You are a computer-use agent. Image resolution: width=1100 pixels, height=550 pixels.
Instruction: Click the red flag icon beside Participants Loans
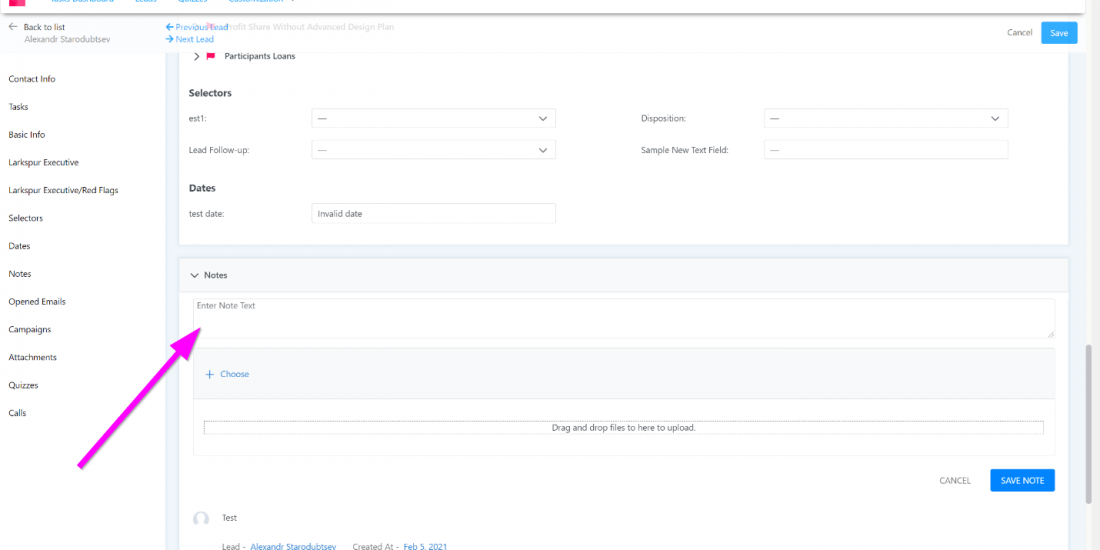coord(211,56)
